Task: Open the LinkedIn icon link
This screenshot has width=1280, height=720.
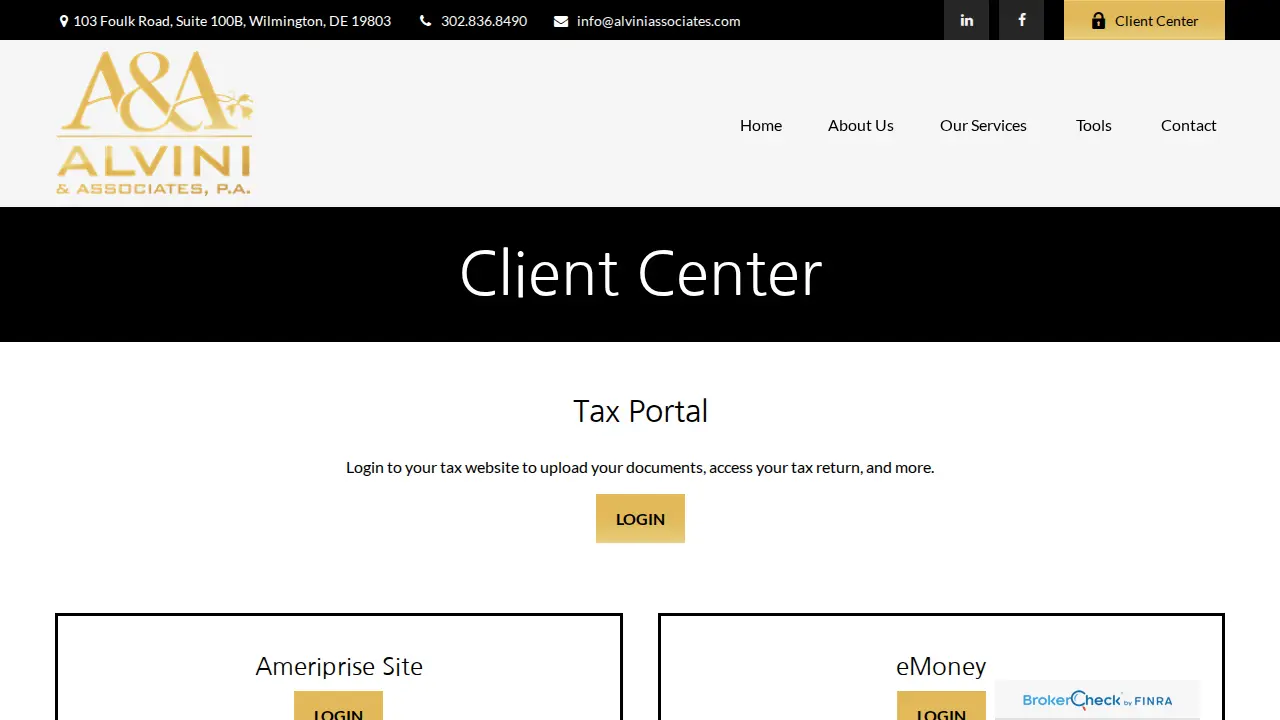Action: 966,20
